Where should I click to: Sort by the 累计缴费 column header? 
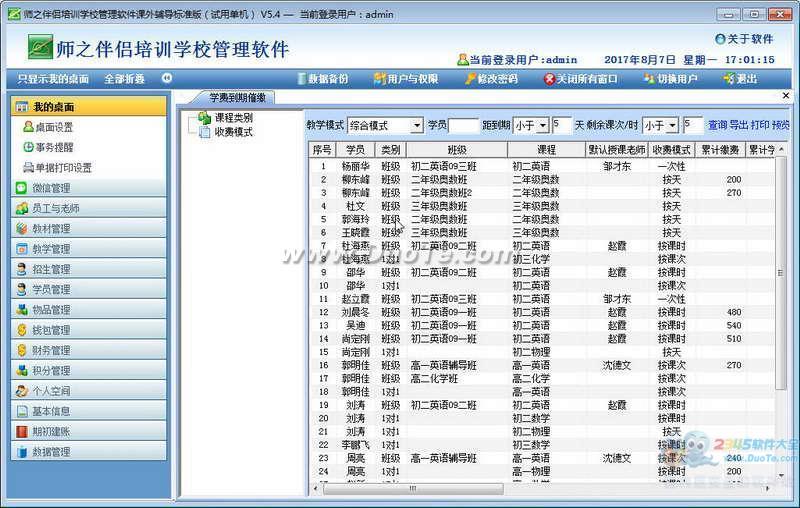click(720, 150)
